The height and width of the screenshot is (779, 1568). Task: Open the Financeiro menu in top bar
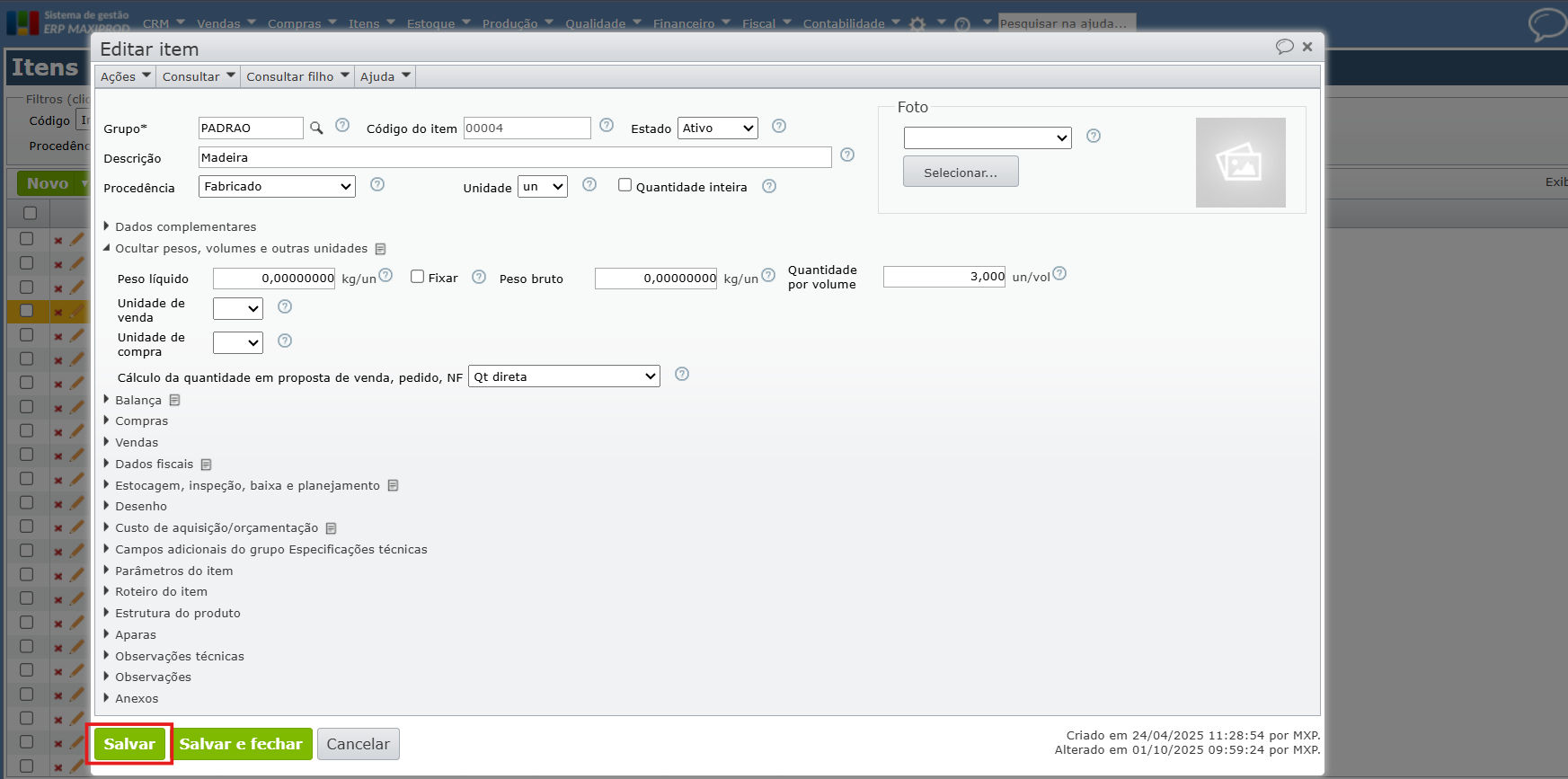click(692, 23)
